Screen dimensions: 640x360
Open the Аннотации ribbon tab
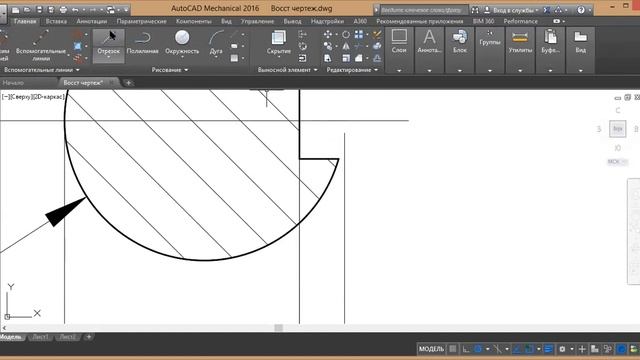[x=92, y=21]
